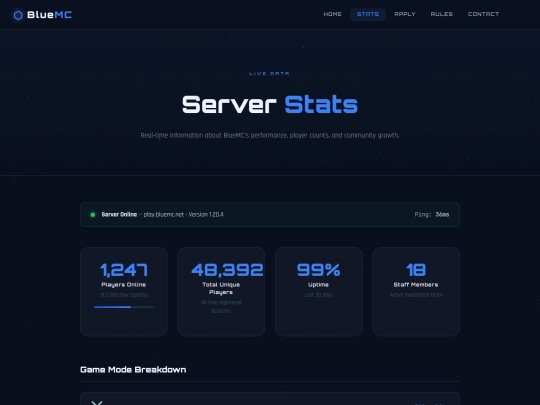Click the 48,392 Total Unique Players value

[x=227, y=270]
